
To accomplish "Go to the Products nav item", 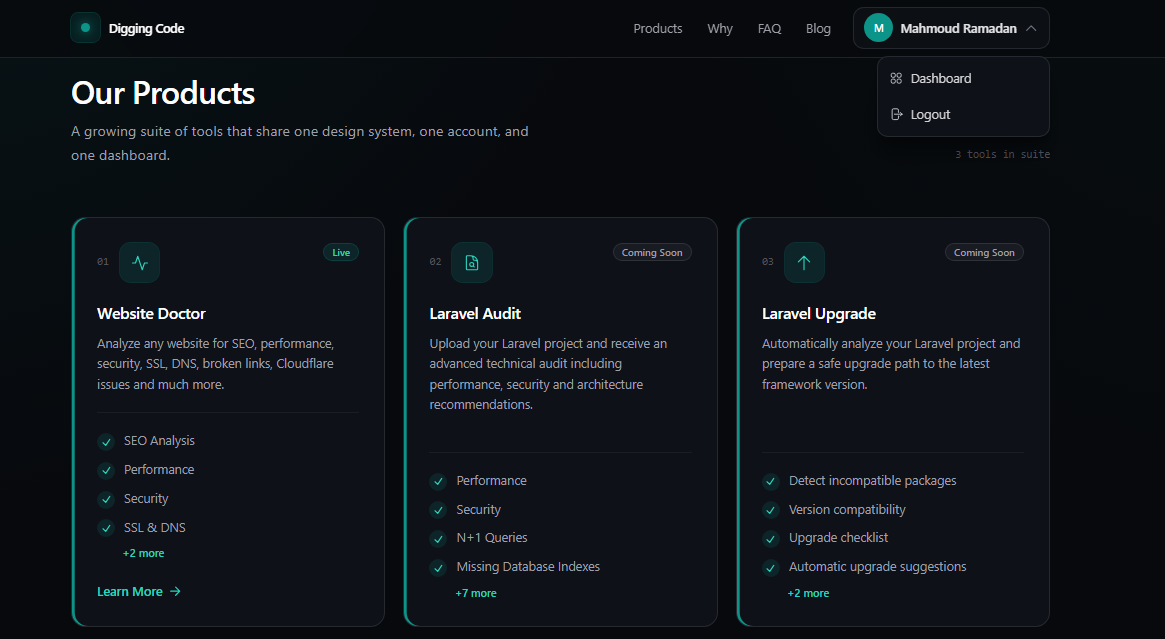I will [658, 28].
